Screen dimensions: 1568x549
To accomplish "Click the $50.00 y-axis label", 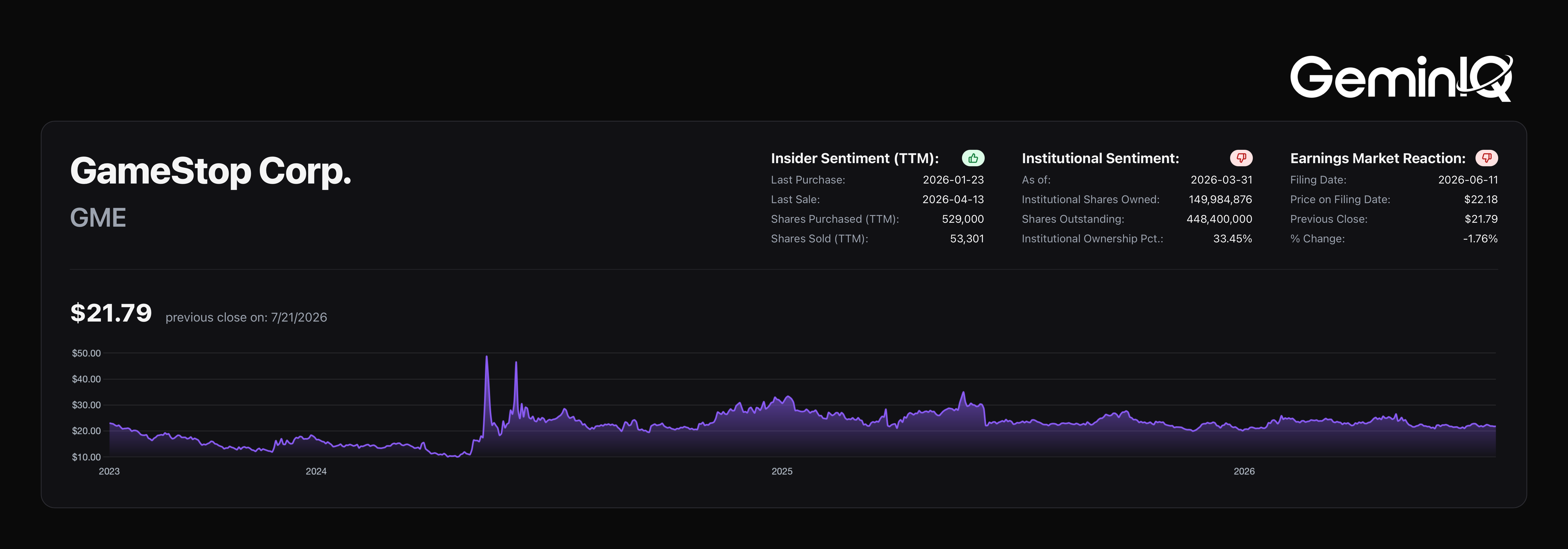I will tap(87, 353).
